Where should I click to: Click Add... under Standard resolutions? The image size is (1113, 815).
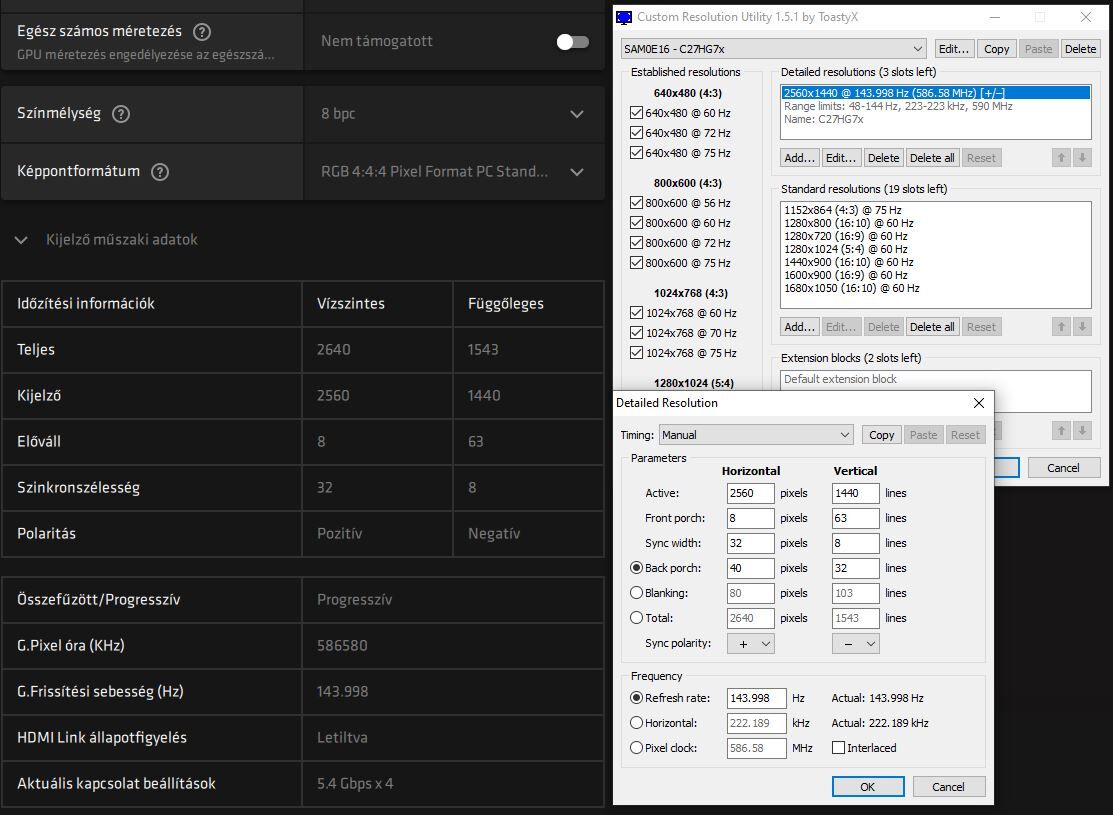799,327
